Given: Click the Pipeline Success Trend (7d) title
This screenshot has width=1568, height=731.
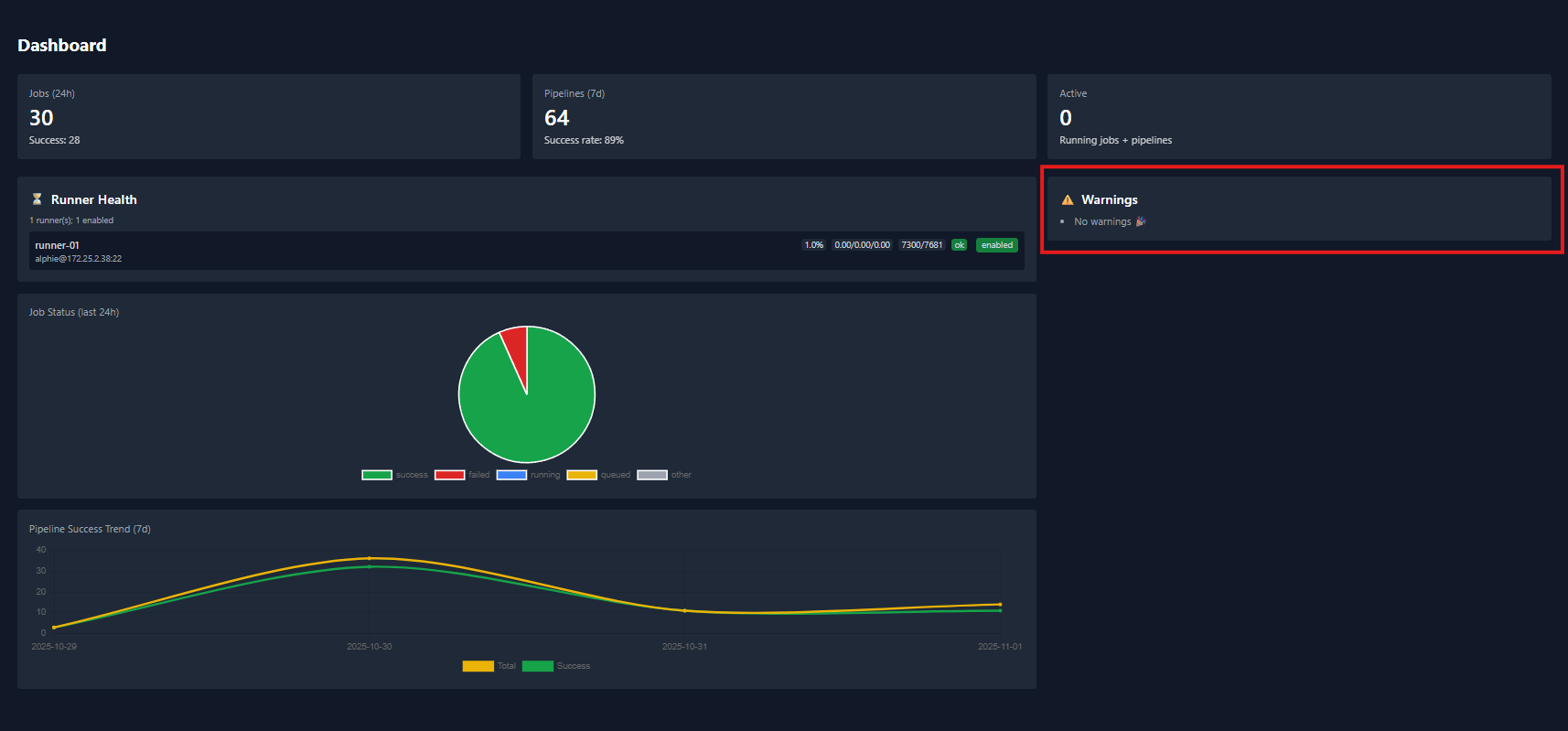Looking at the screenshot, I should [90, 529].
